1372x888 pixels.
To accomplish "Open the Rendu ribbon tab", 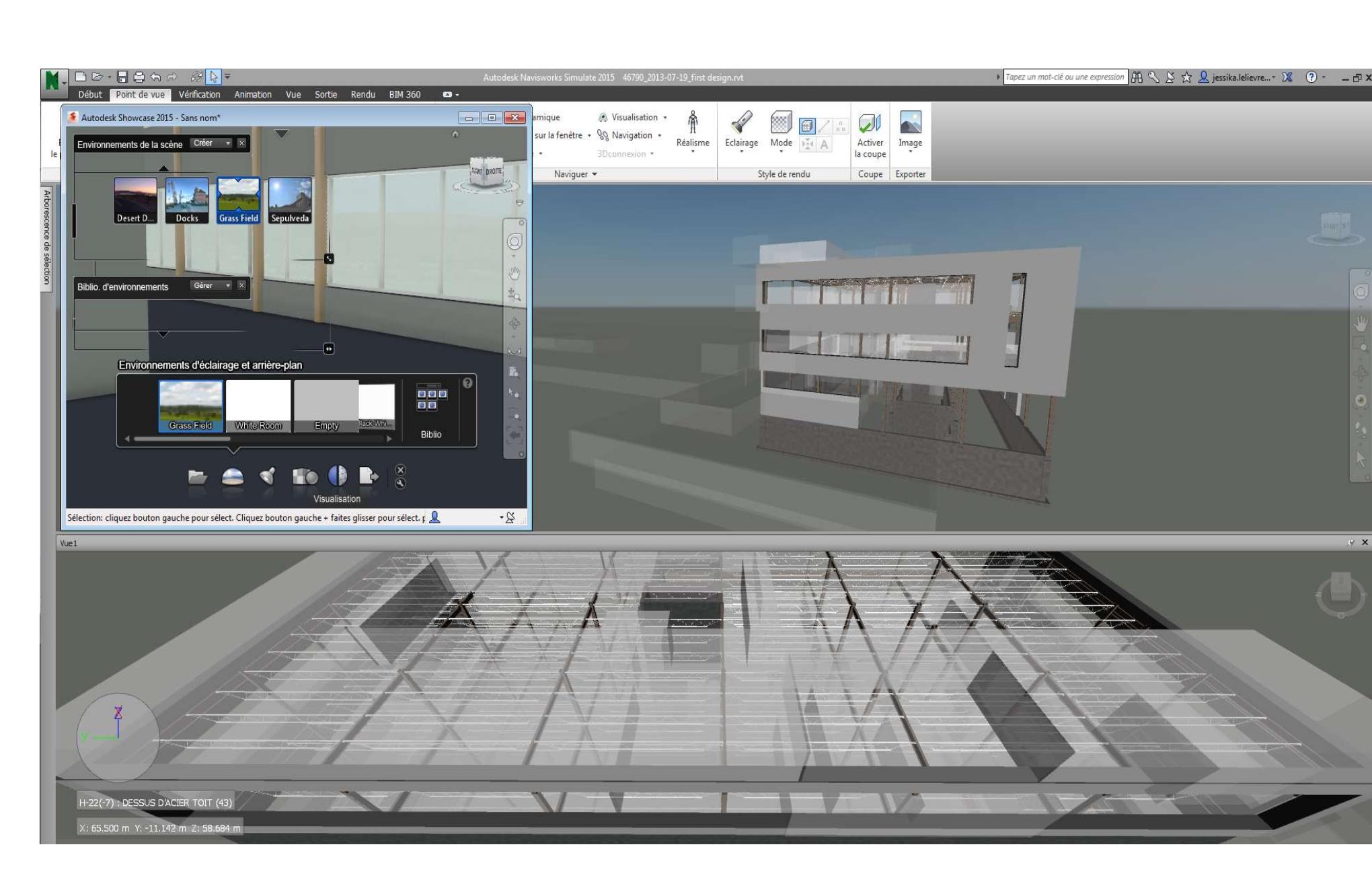I will pyautogui.click(x=363, y=95).
